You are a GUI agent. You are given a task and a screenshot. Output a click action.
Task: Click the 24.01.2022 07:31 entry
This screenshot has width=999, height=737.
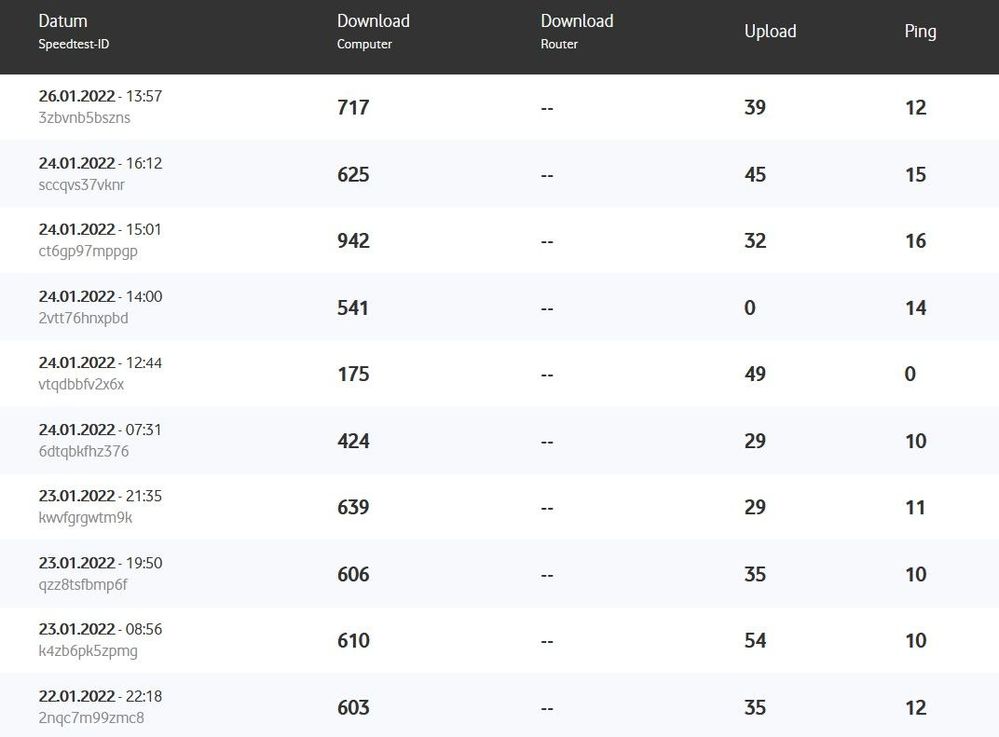[x=100, y=429]
